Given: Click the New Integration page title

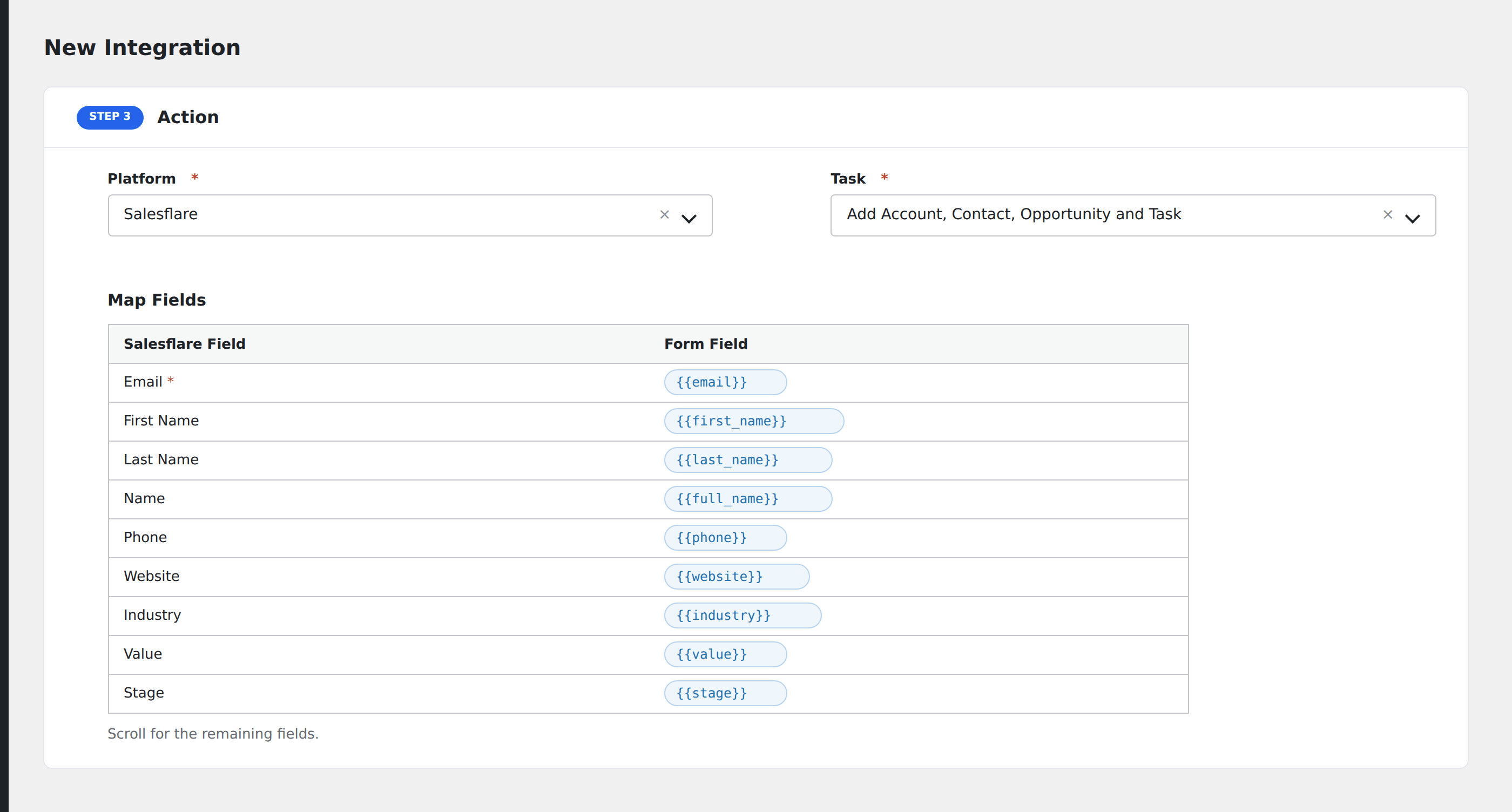Looking at the screenshot, I should click(142, 48).
